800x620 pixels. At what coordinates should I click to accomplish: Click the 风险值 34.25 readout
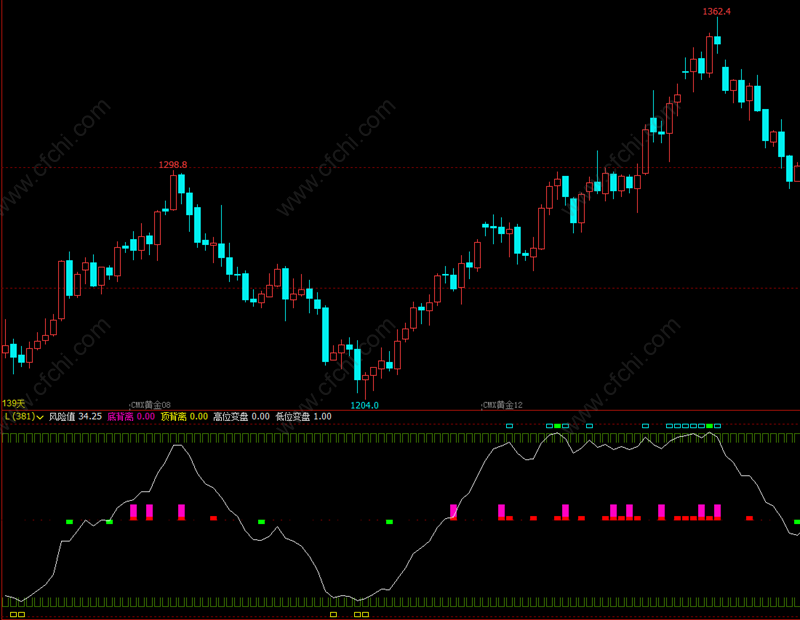tap(76, 416)
